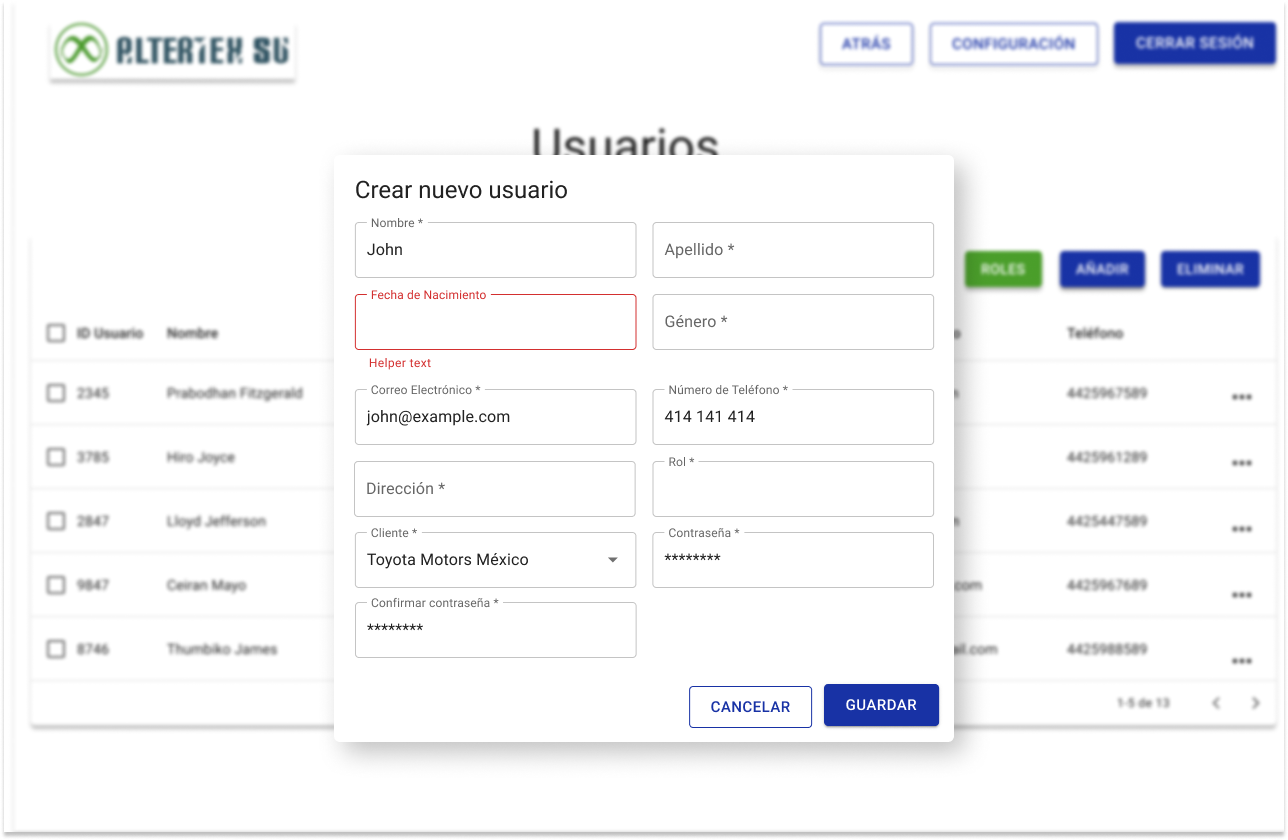Image resolution: width=1288 pixels, height=840 pixels.
Task: Click phone number 4425961289
Action: point(1106,457)
